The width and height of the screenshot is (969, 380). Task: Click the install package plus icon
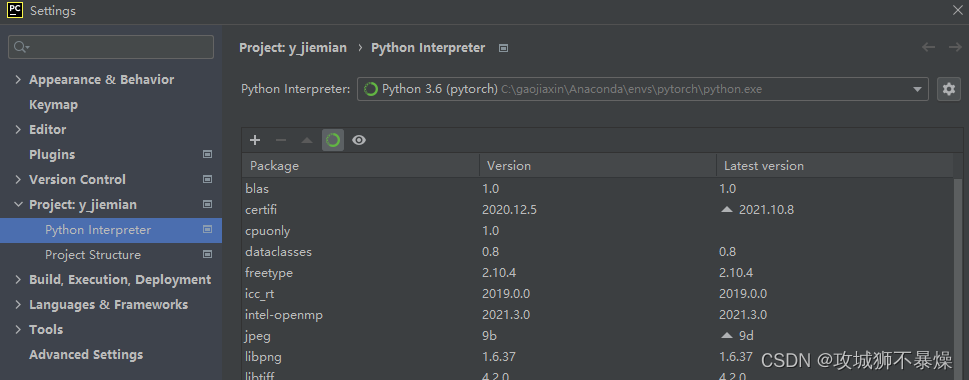(255, 140)
